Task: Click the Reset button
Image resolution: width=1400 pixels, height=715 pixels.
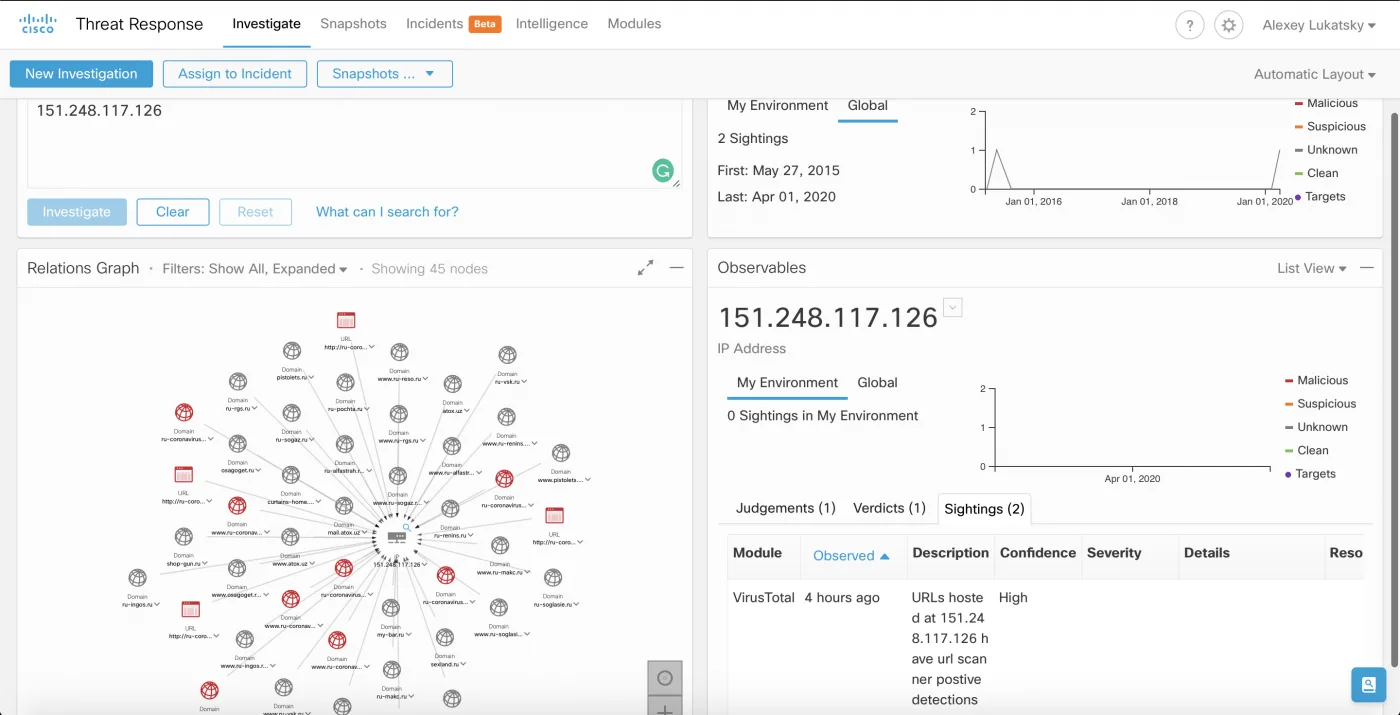Action: pyautogui.click(x=255, y=212)
